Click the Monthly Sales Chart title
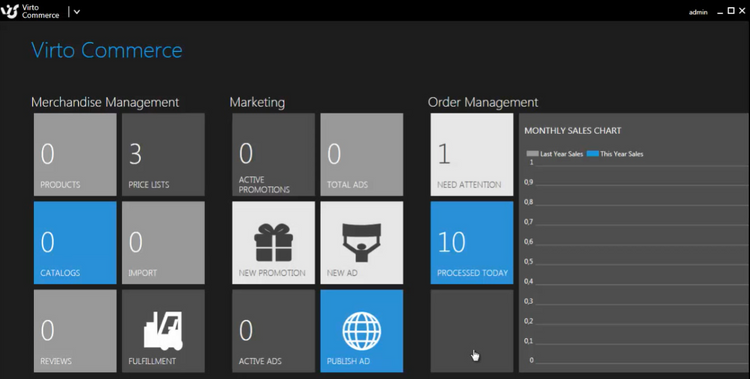This screenshot has height=379, width=750. 573,131
